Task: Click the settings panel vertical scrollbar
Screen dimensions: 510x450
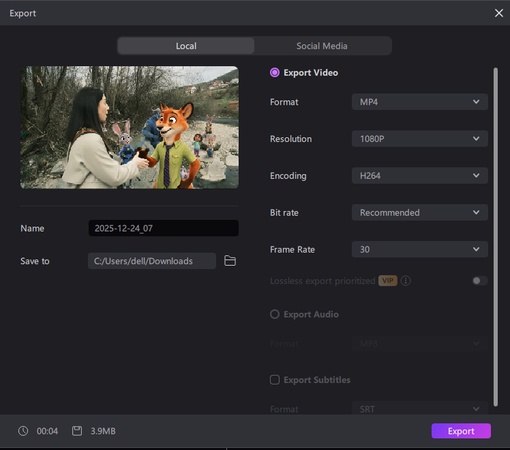Action: [x=496, y=237]
